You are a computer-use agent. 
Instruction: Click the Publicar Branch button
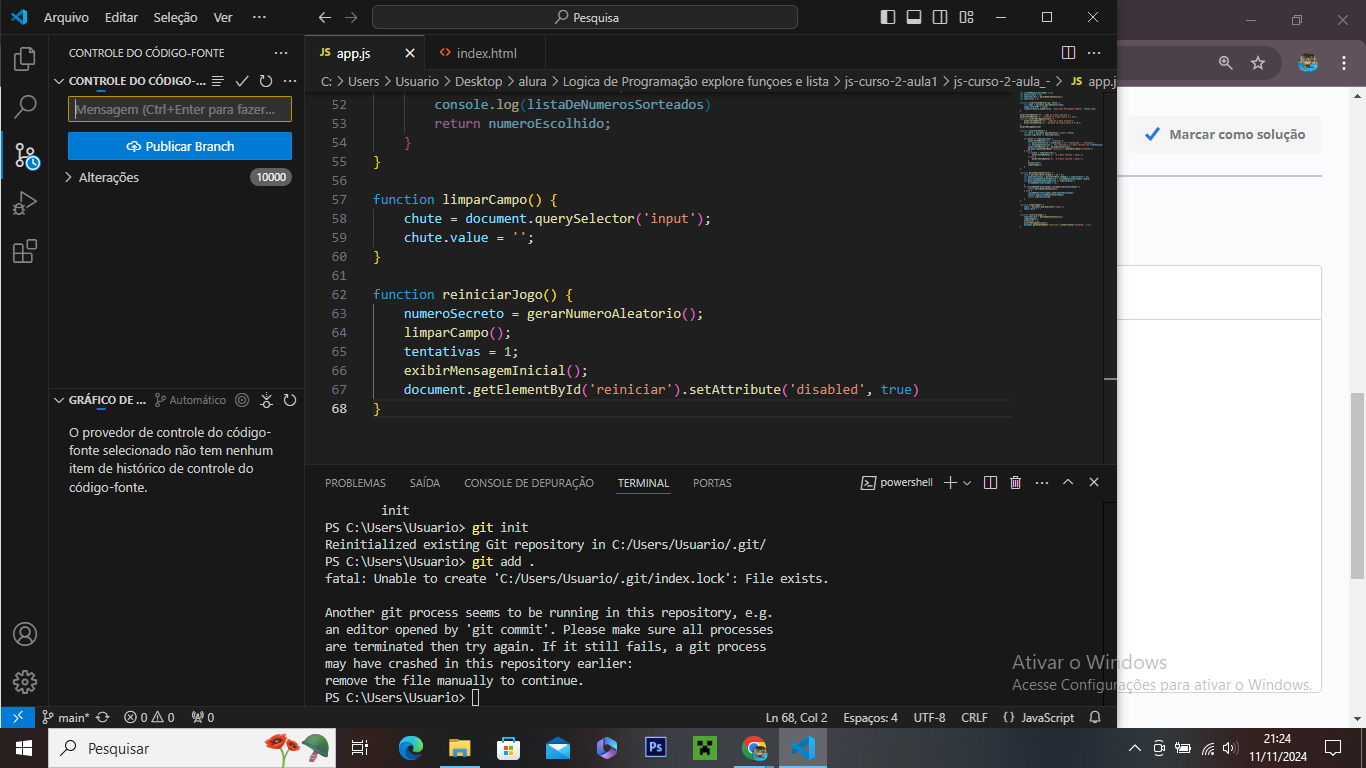(x=180, y=146)
